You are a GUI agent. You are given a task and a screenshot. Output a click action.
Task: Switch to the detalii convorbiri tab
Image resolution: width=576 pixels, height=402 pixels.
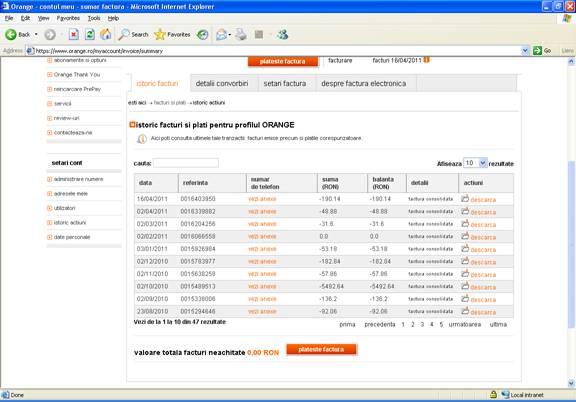click(x=222, y=84)
